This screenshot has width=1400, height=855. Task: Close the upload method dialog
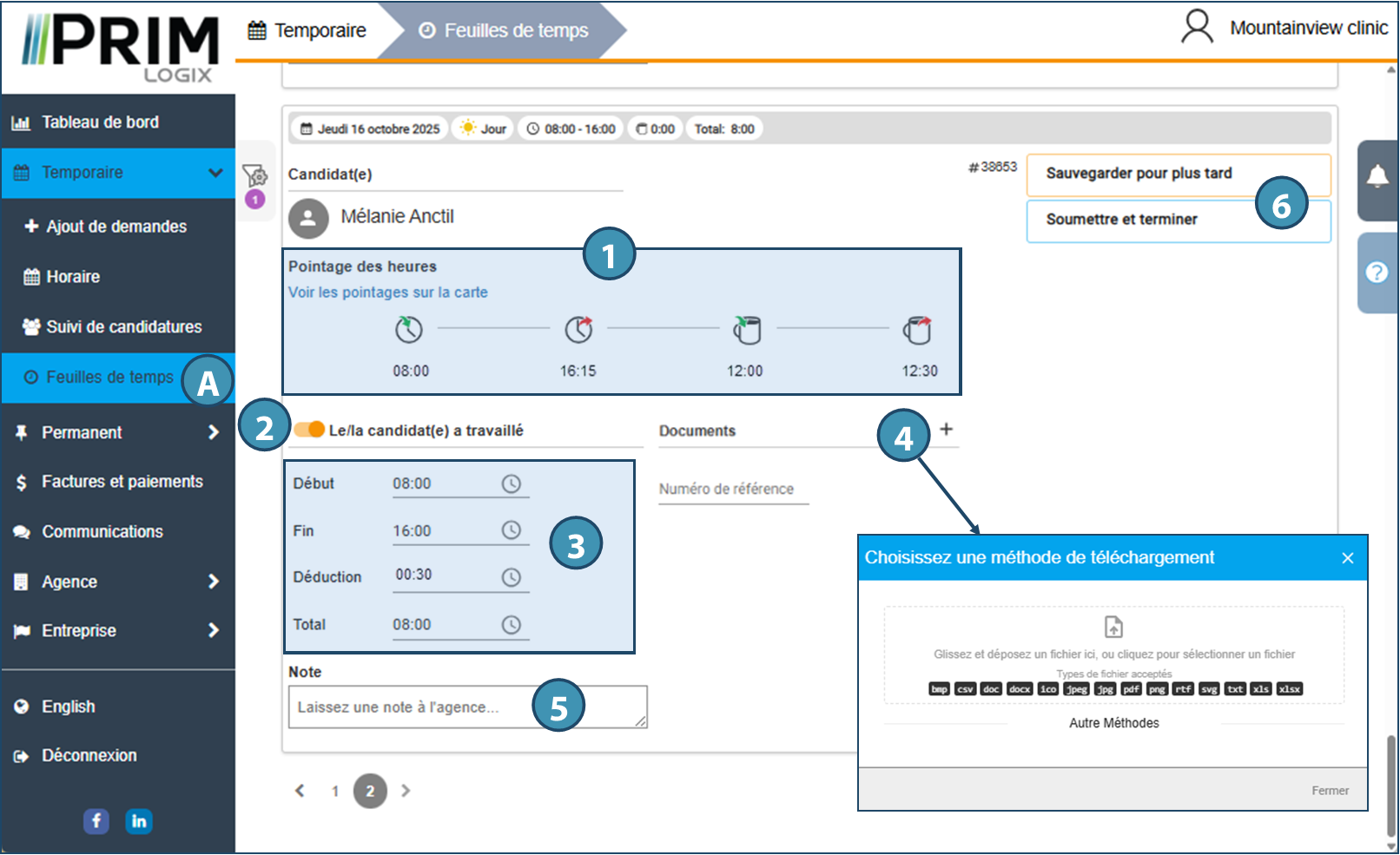1348,558
